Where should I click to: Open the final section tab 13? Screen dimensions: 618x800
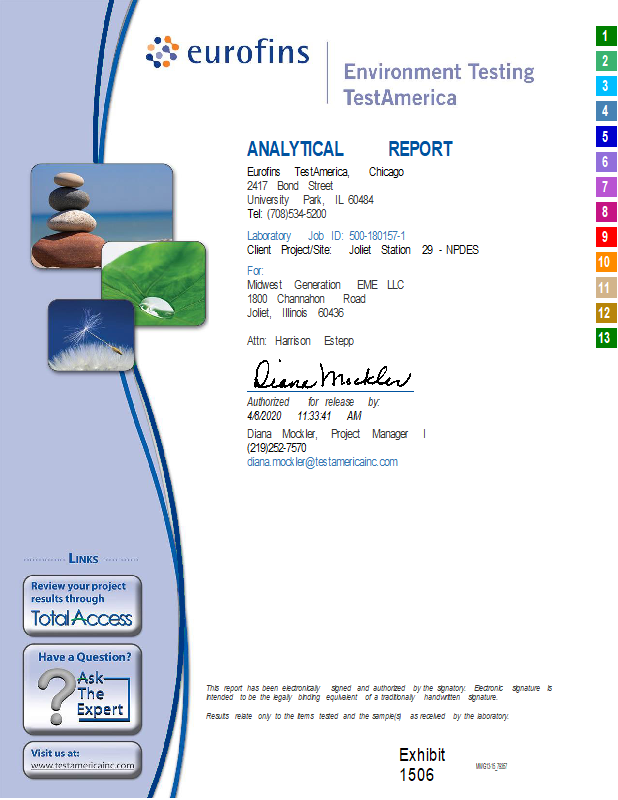click(605, 338)
